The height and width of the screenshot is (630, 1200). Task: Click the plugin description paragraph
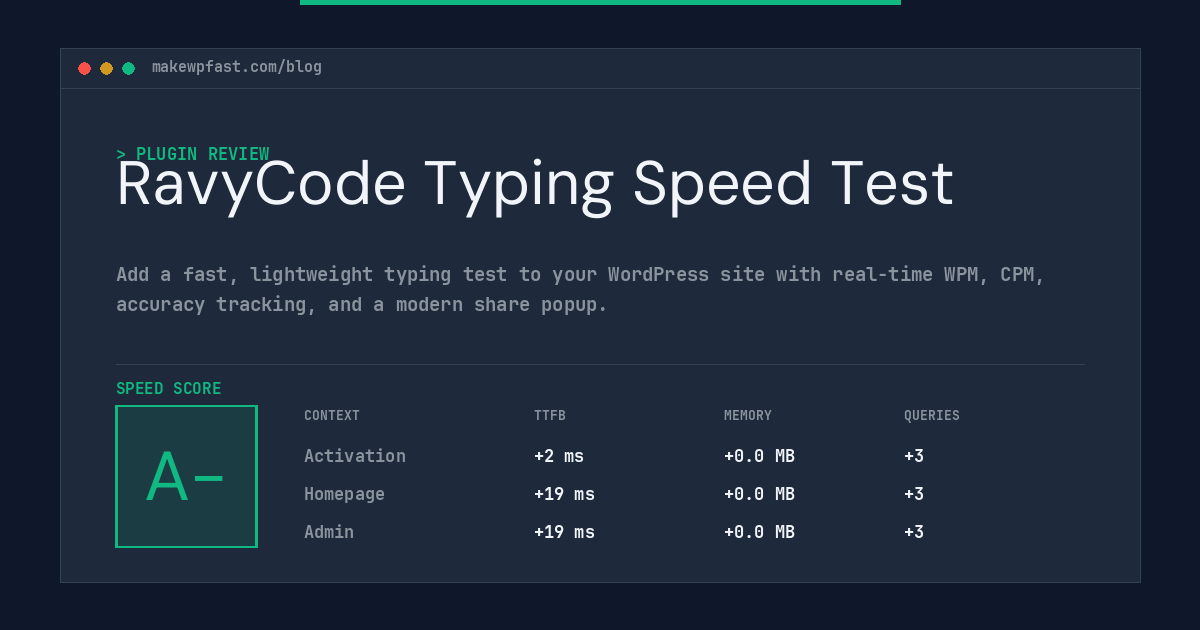pyautogui.click(x=580, y=289)
